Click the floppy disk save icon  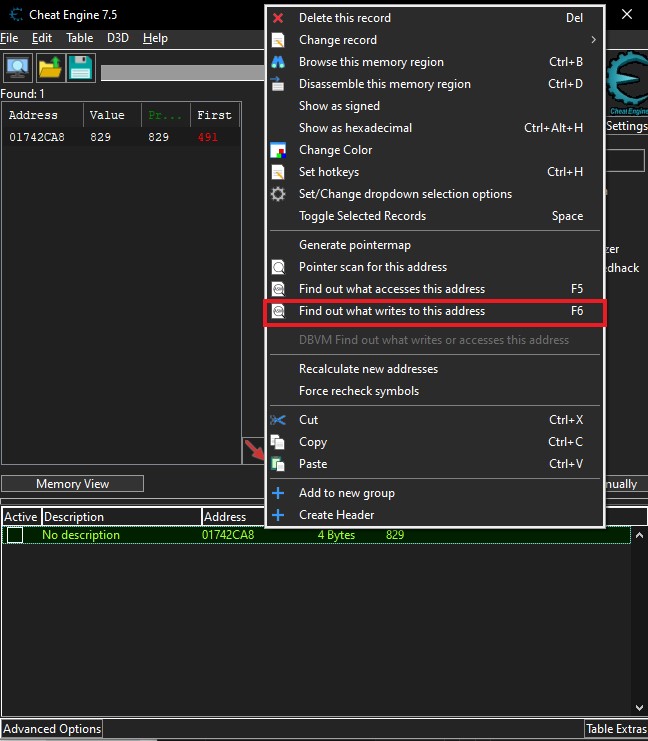[x=81, y=67]
